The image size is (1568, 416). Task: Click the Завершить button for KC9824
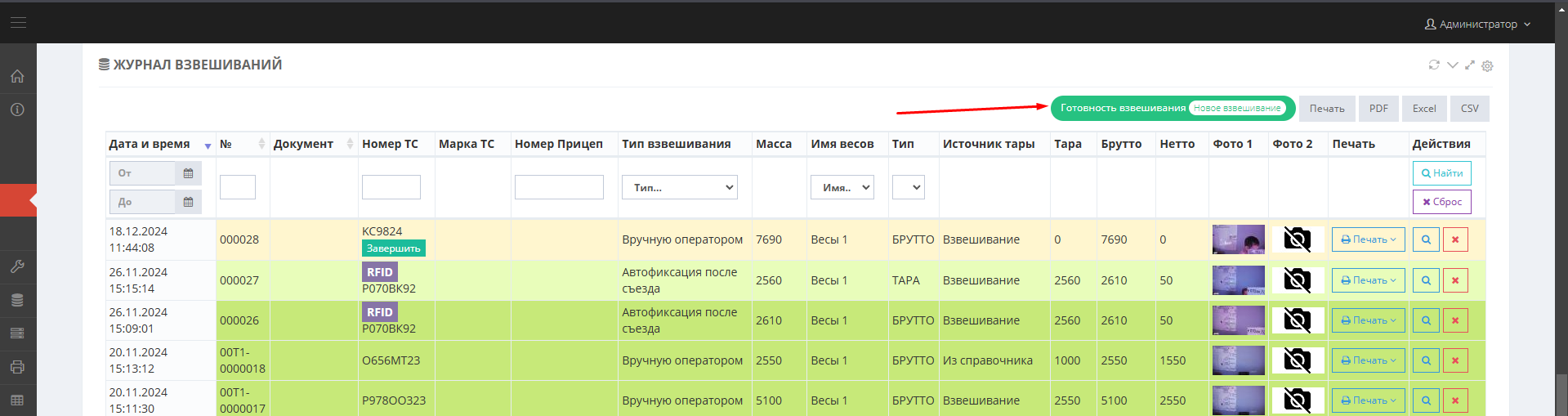point(393,248)
